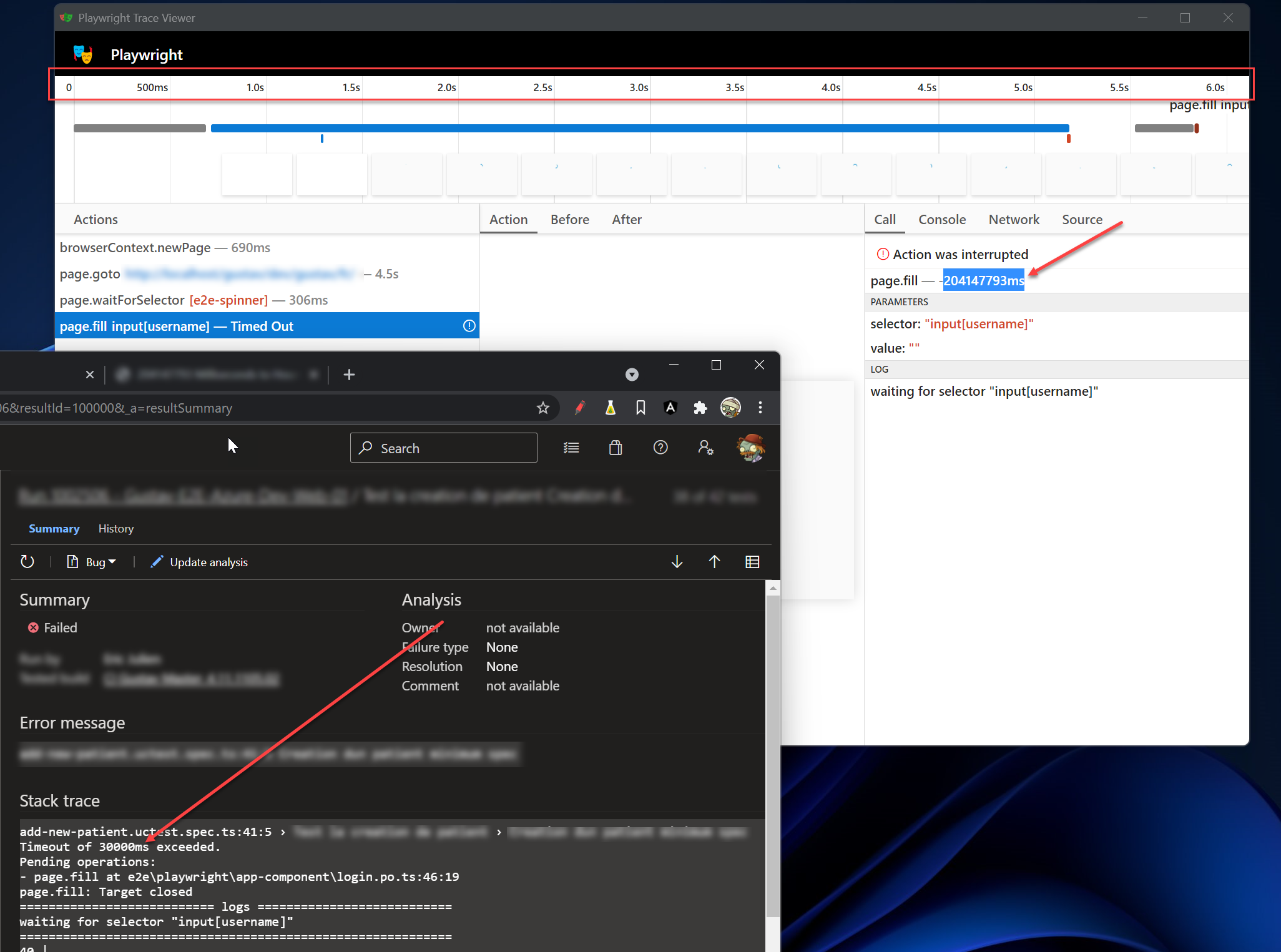This screenshot has width=1281, height=952.
Task: Select the page.fill input[username] action
Action: point(267,326)
